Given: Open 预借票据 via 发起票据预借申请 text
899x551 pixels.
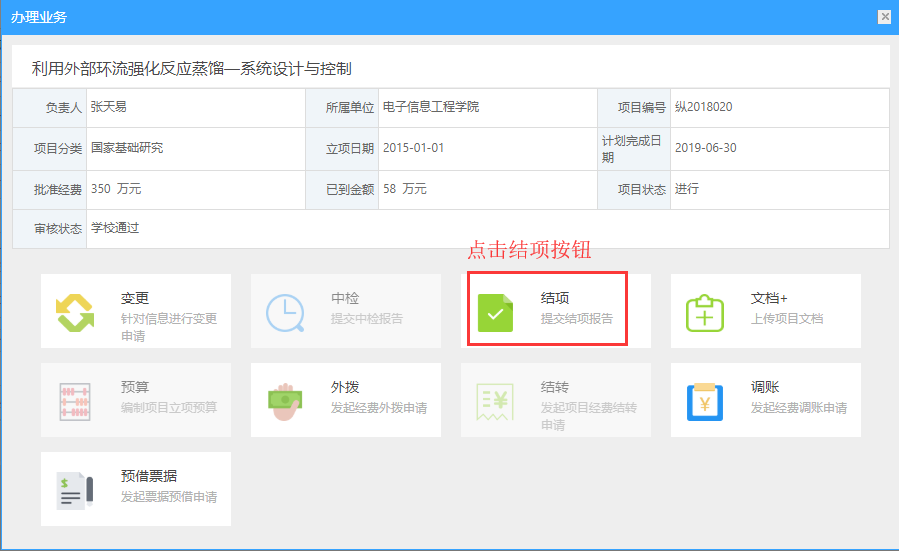Looking at the screenshot, I should [x=169, y=497].
